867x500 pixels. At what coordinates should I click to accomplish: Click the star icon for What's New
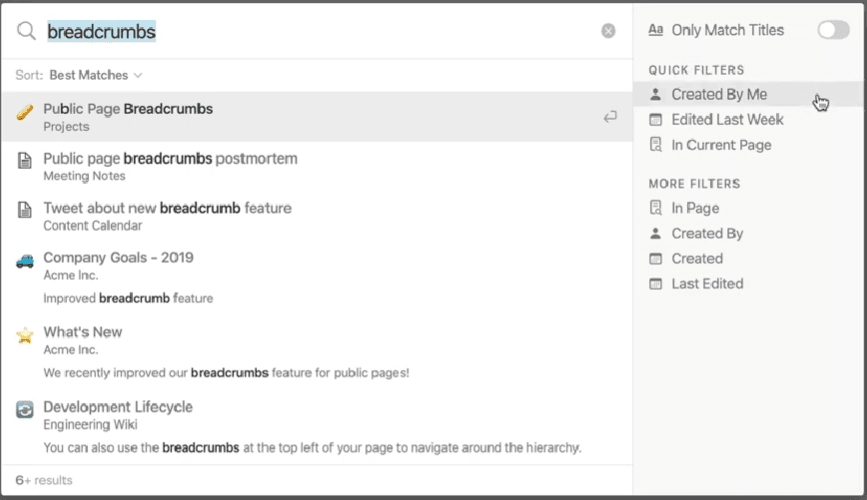click(x=25, y=335)
